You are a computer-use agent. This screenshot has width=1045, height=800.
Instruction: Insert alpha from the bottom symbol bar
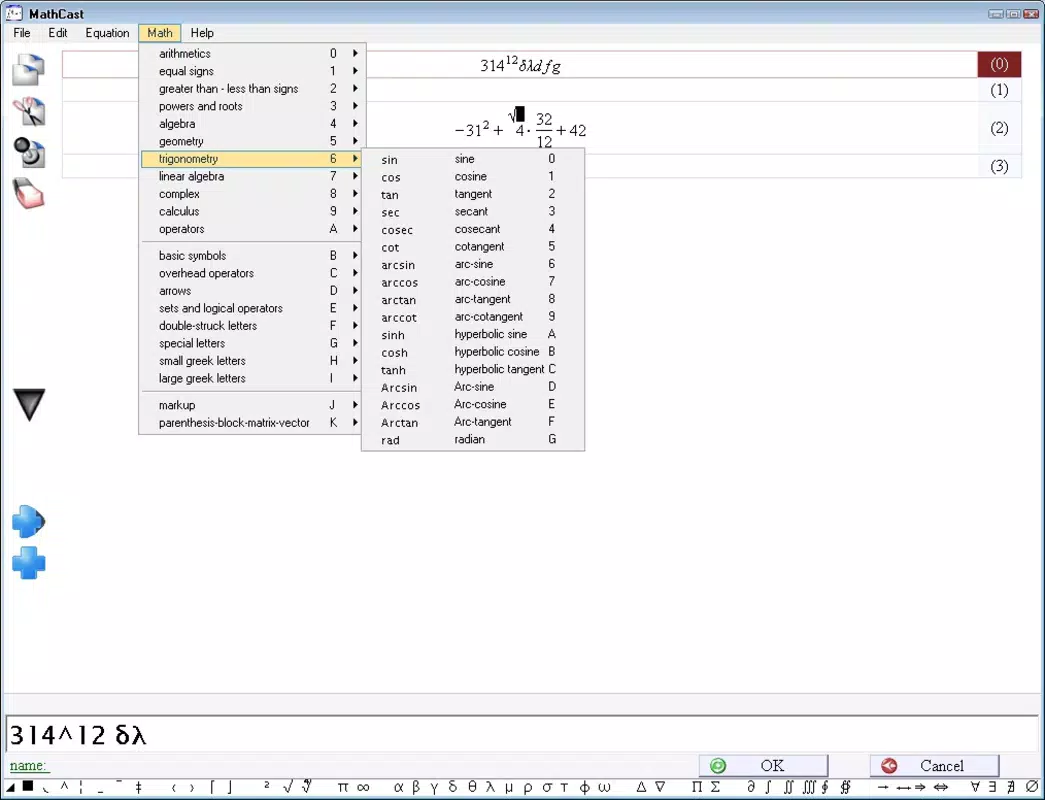coord(398,787)
